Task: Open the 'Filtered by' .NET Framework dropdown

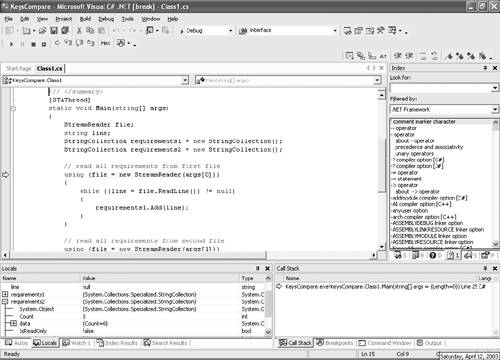Action: point(495,109)
